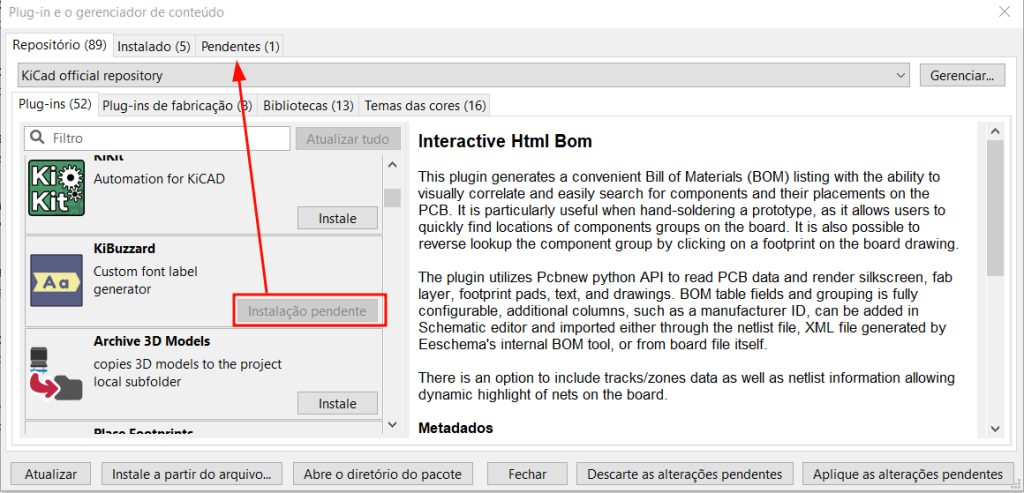
Task: Select the Archive 3D Models title text
Action: 152,342
